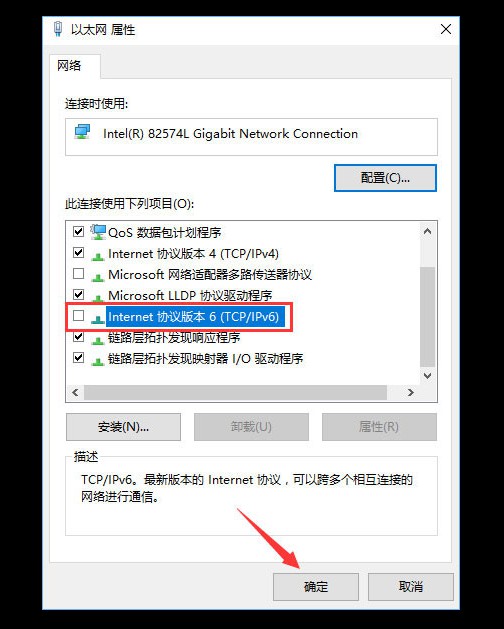Click the list's scroll down arrow

427,375
